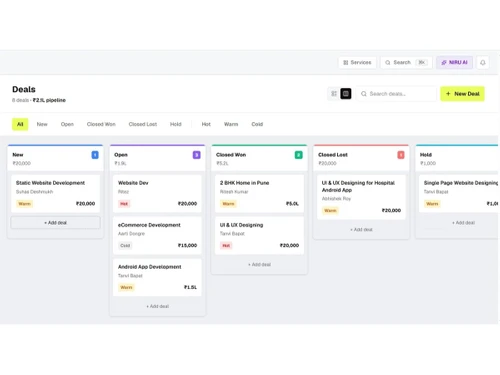Select the All filter tab
Image resolution: width=500 pixels, height=375 pixels.
20,124
